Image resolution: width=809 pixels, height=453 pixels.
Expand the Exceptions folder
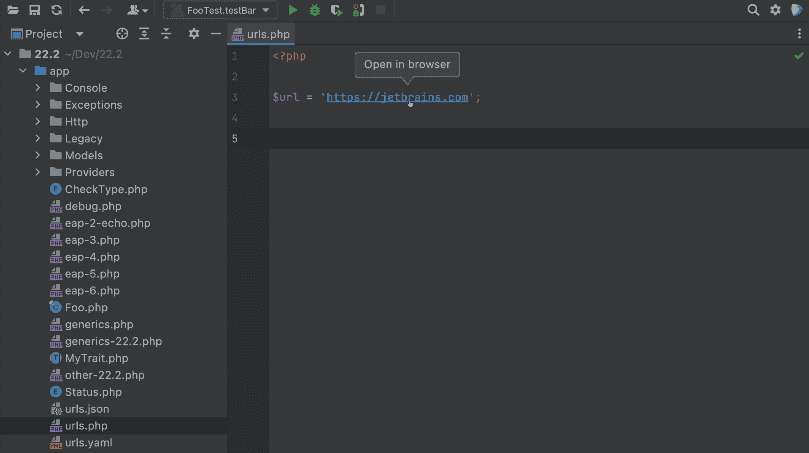point(38,105)
